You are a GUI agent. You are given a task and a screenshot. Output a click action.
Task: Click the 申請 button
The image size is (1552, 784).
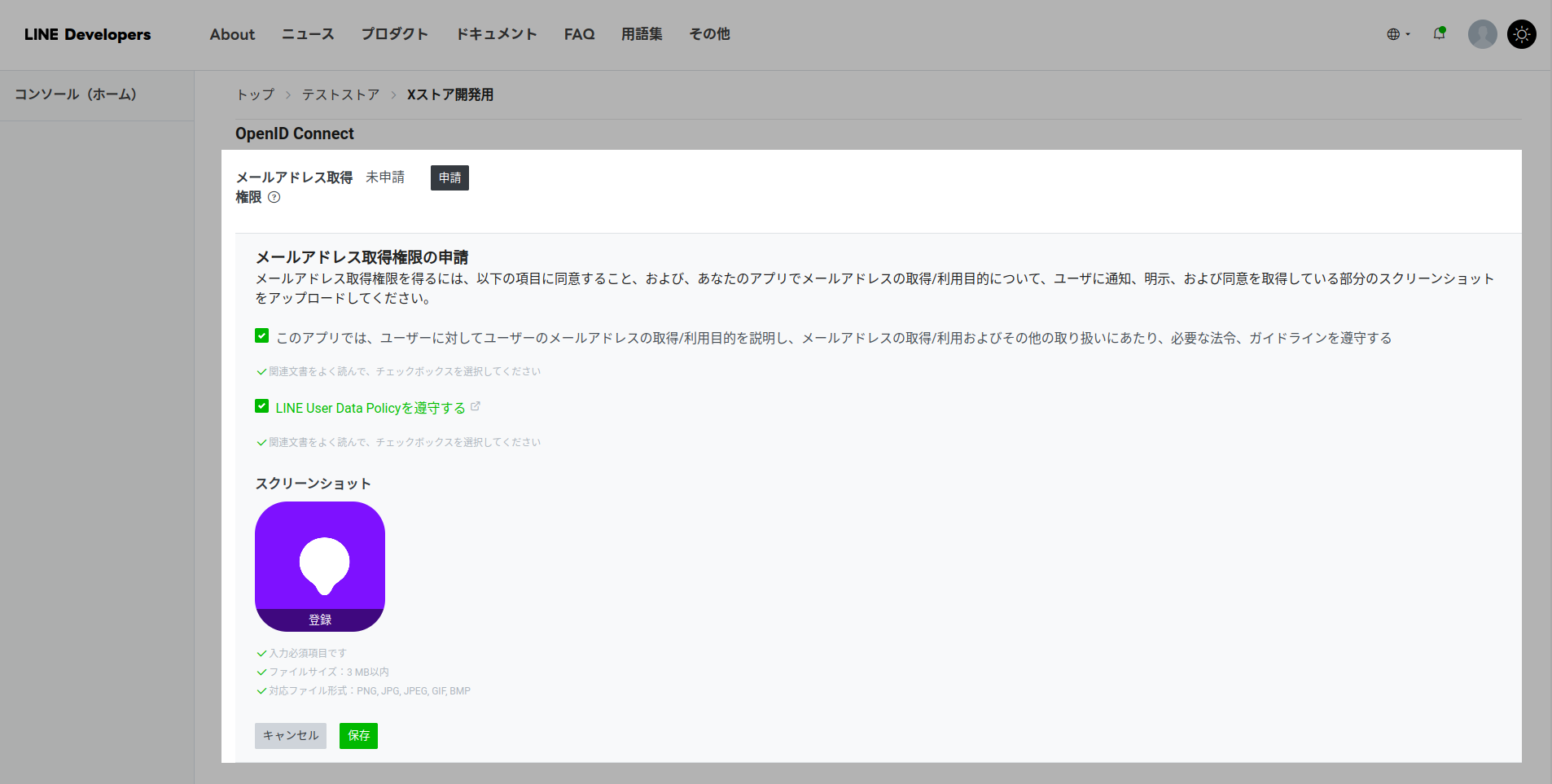pyautogui.click(x=449, y=177)
